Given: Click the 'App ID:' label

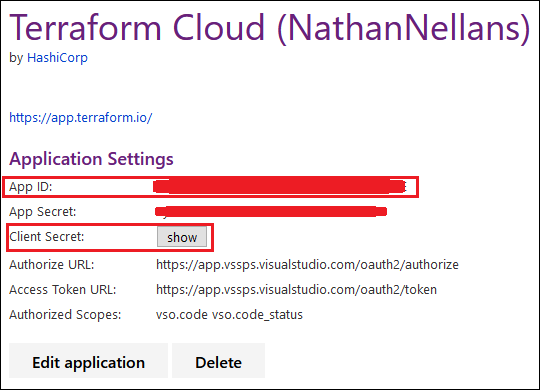Looking at the screenshot, I should [31, 187].
